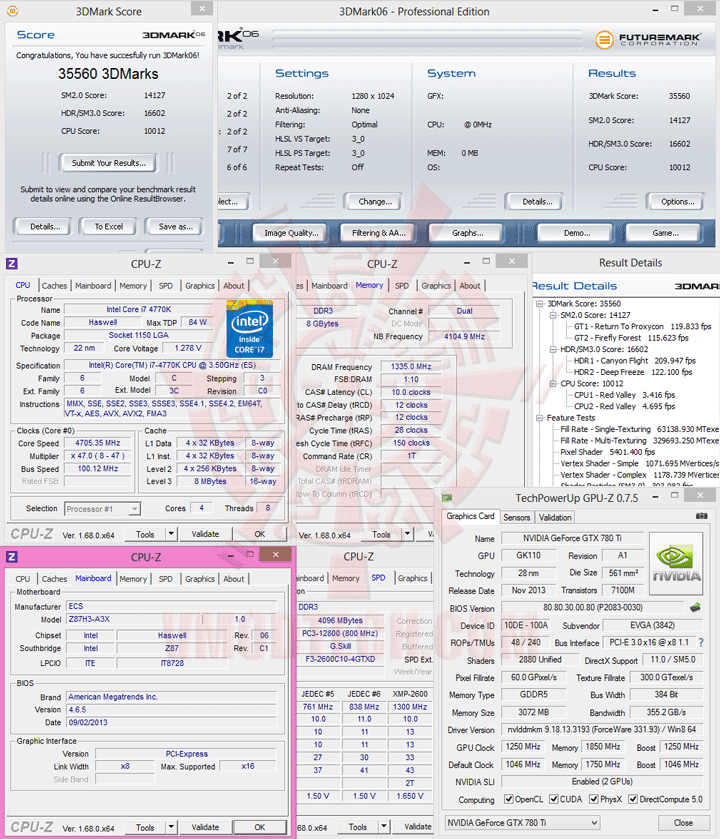Click Submit Your Results button

[x=109, y=163]
